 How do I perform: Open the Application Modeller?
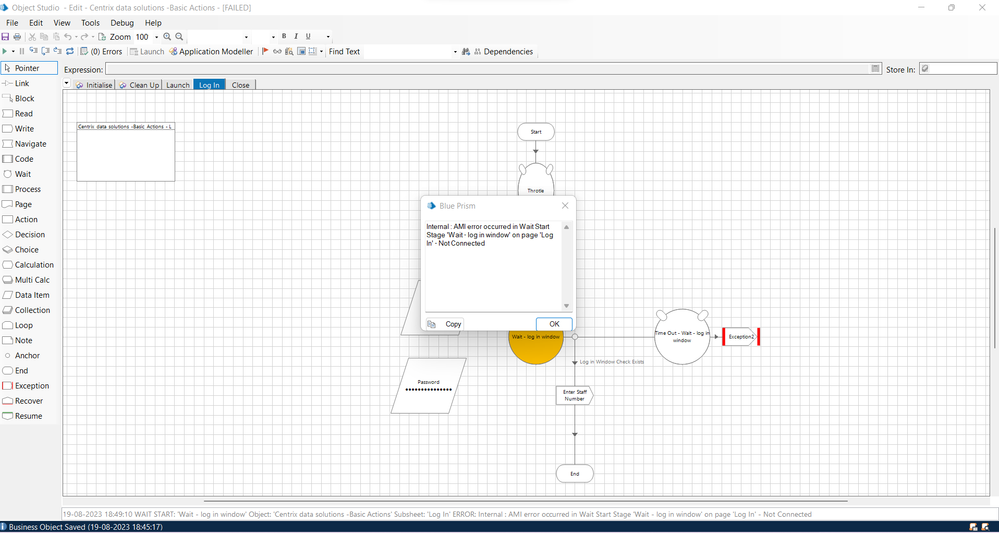point(211,52)
